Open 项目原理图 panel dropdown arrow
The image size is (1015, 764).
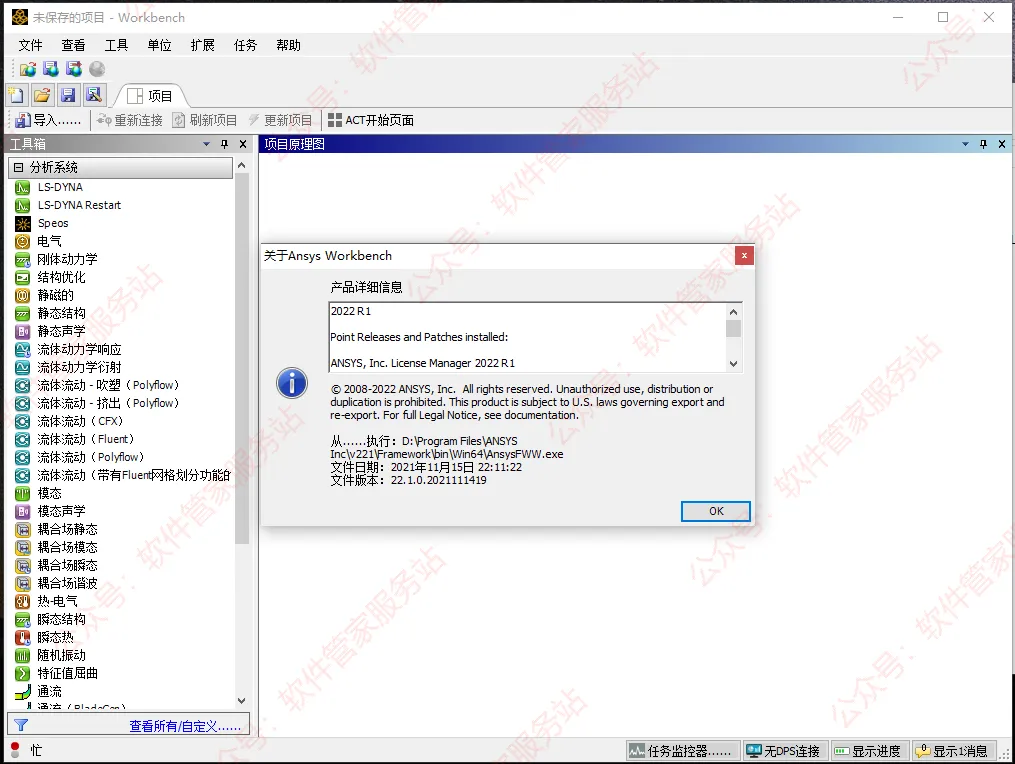(965, 144)
